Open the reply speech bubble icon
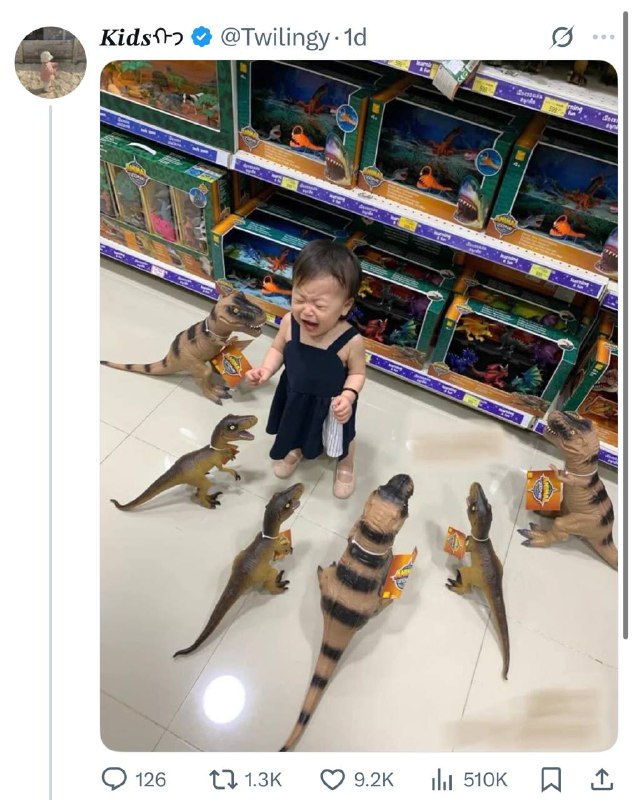This screenshot has width=633, height=800. [114, 779]
